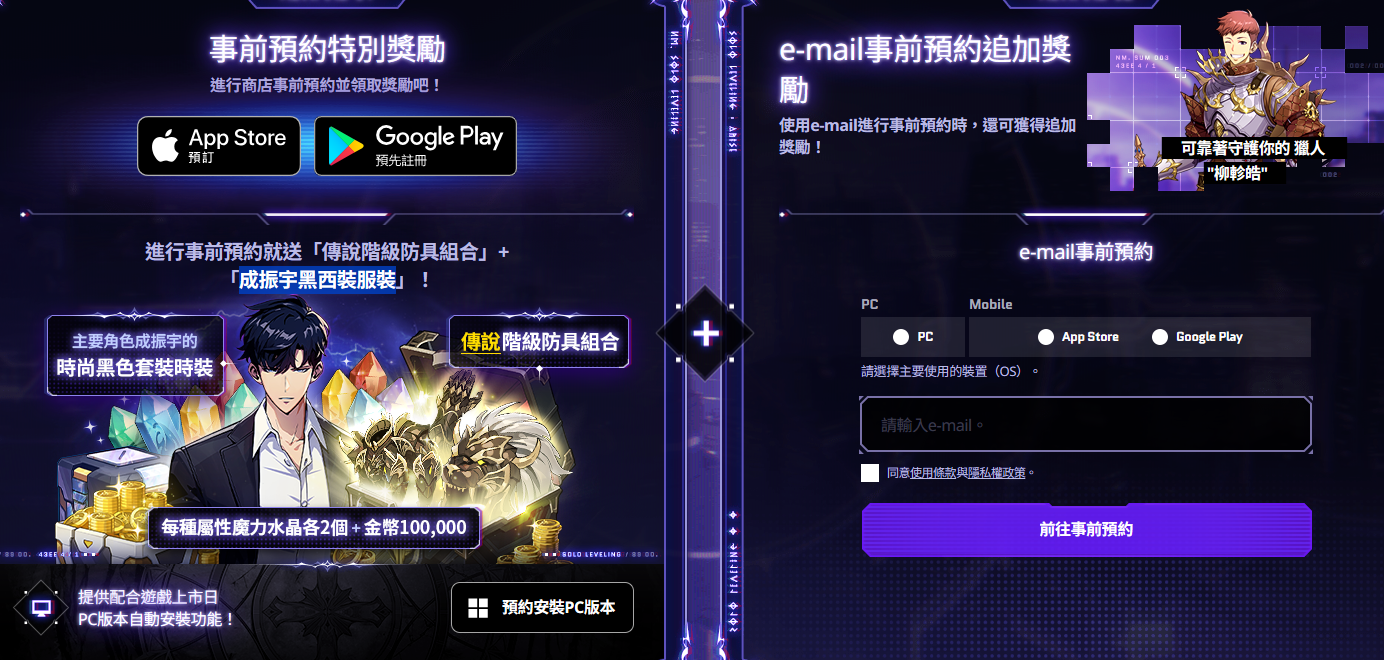Check the terms and privacy agreement box
Image resolution: width=1384 pixels, height=660 pixels.
[870, 473]
